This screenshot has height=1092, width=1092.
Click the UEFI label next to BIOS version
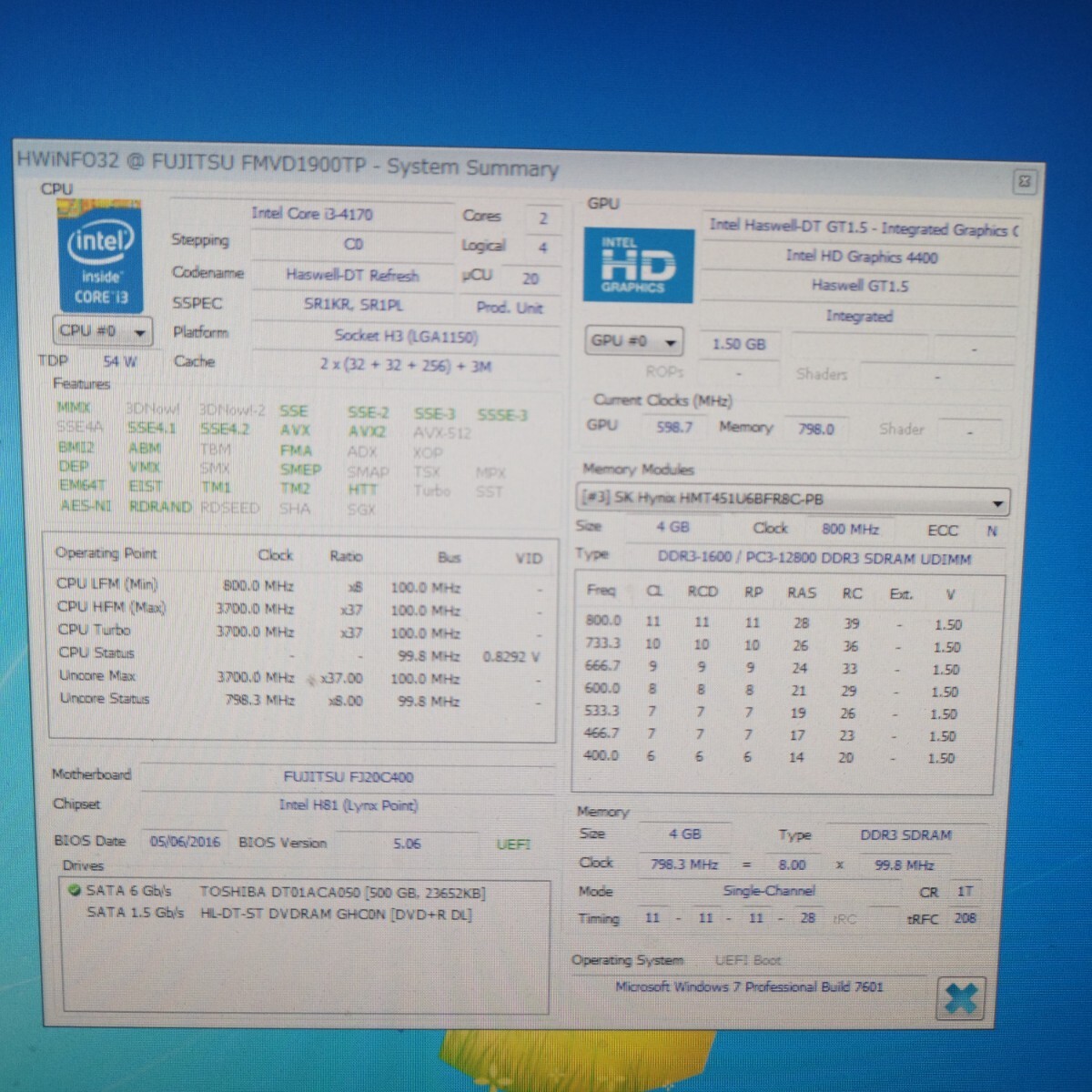513,844
